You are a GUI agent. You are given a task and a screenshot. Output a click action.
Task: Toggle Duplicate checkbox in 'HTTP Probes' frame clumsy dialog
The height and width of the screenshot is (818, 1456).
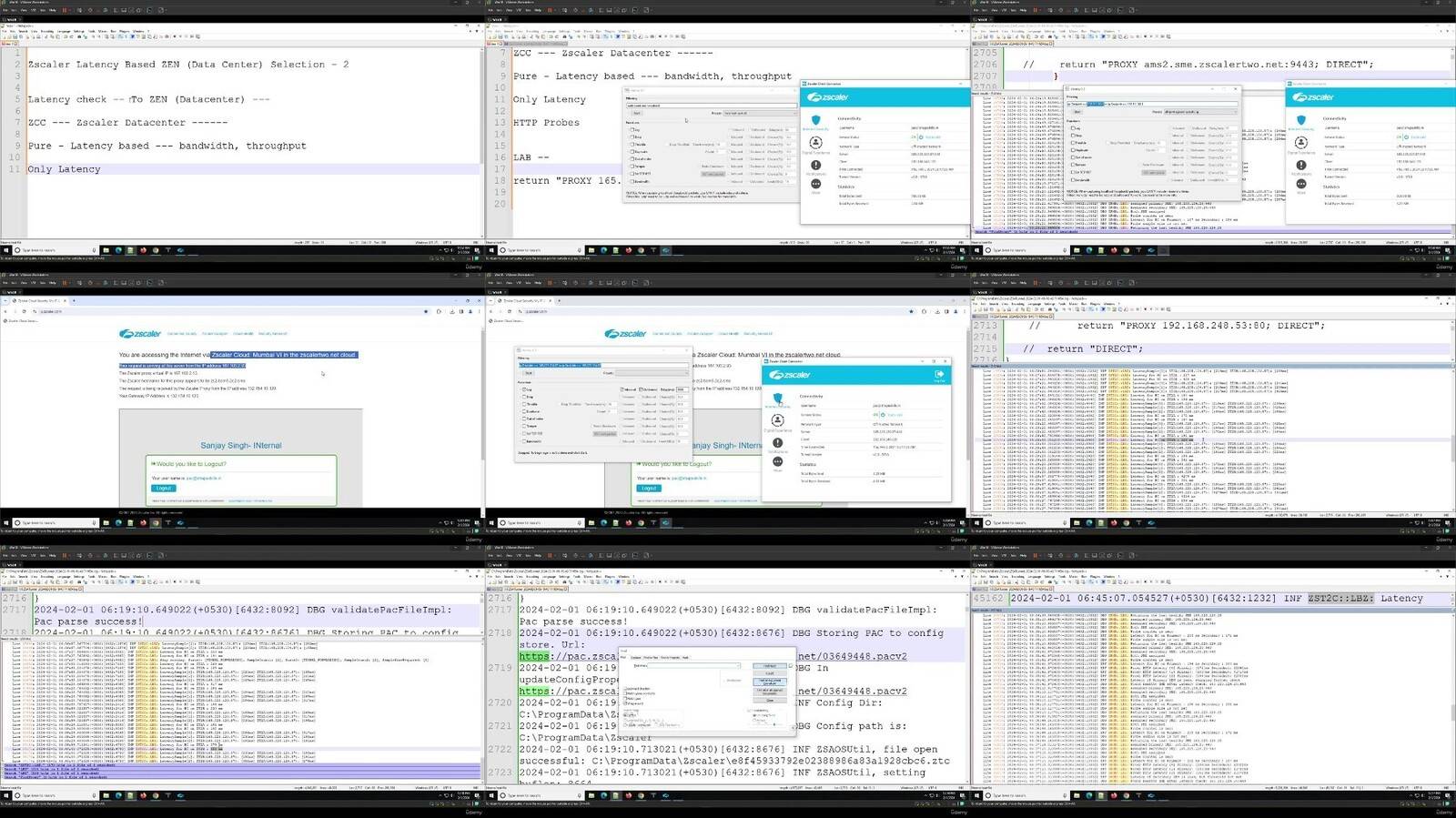point(632,151)
